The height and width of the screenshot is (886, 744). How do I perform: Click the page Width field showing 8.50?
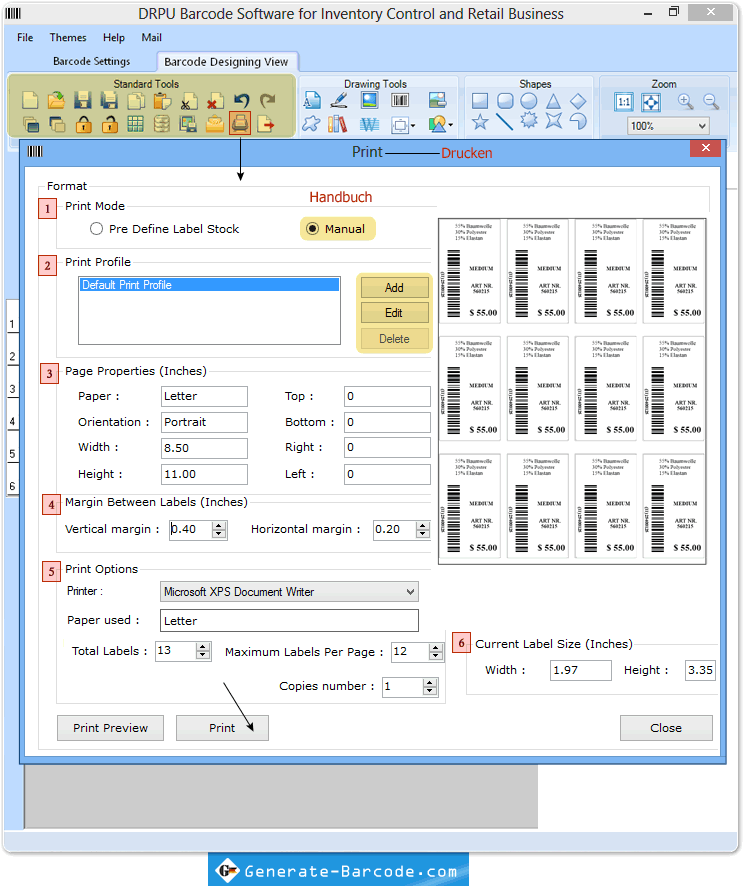coord(205,448)
